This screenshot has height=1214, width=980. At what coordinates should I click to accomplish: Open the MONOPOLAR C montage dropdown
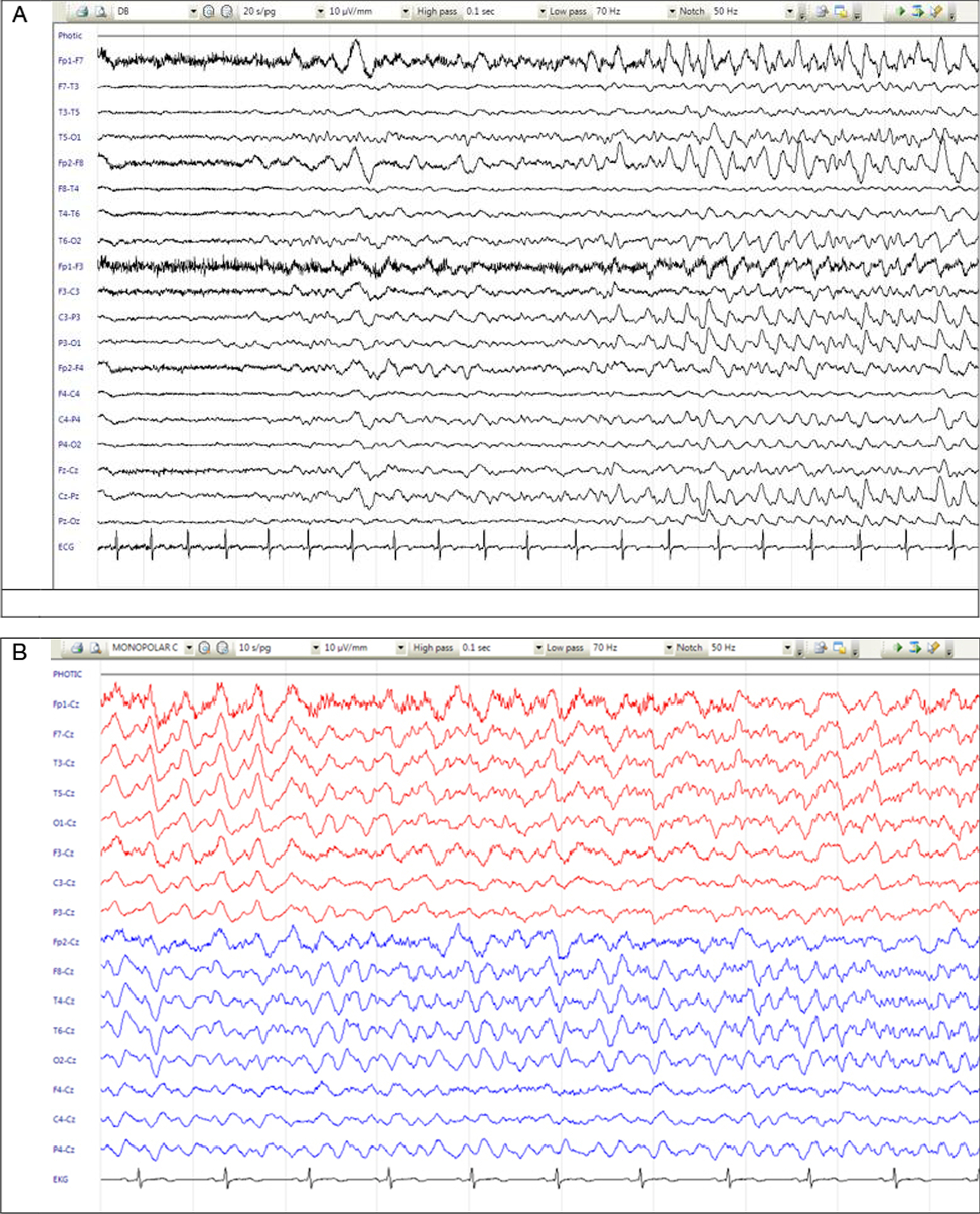189,648
